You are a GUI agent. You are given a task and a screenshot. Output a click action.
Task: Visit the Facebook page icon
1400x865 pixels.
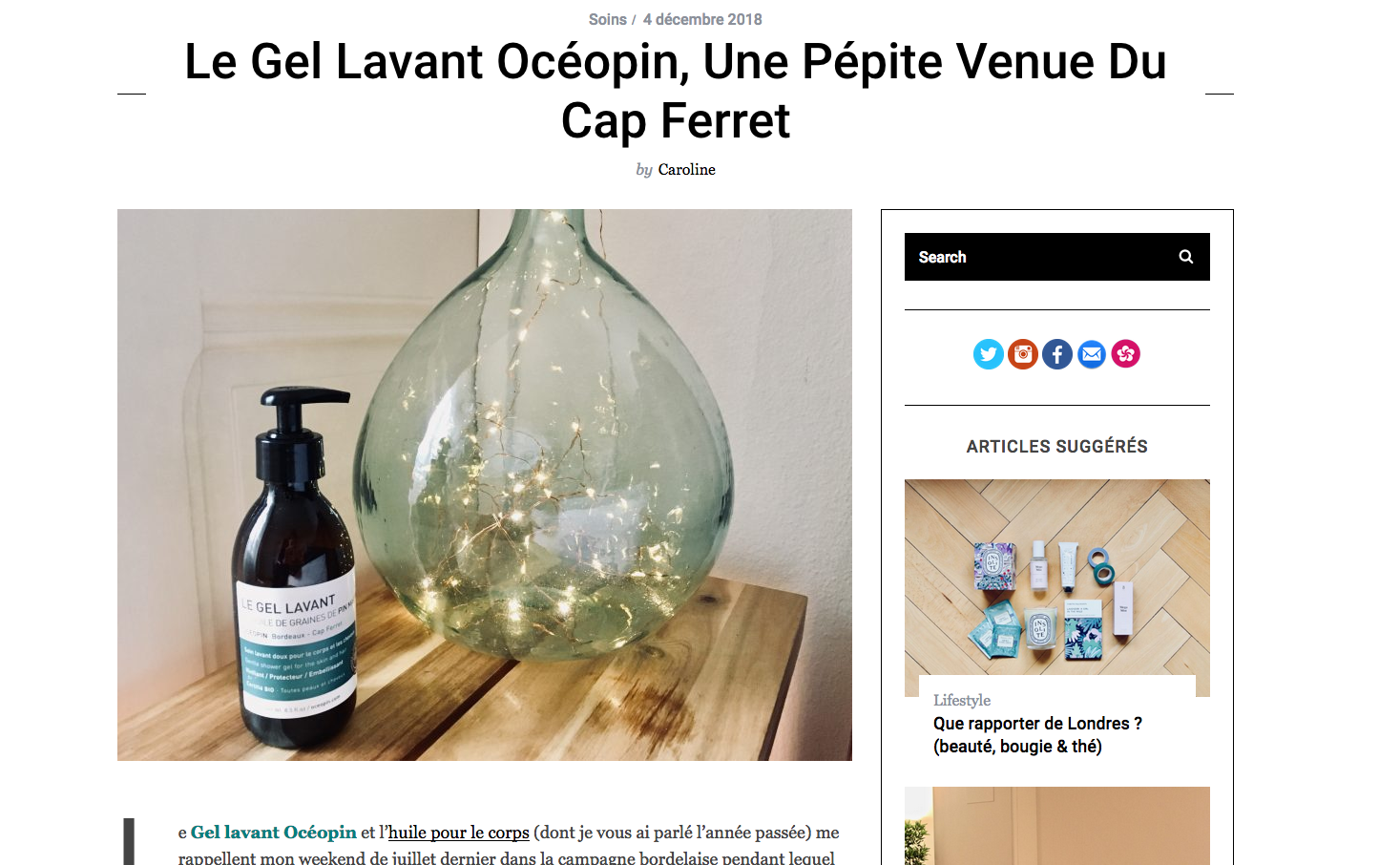click(1057, 354)
